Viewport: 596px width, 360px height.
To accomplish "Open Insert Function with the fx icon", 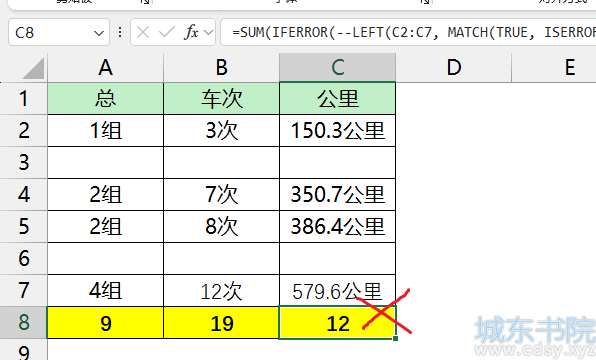I will [x=191, y=32].
